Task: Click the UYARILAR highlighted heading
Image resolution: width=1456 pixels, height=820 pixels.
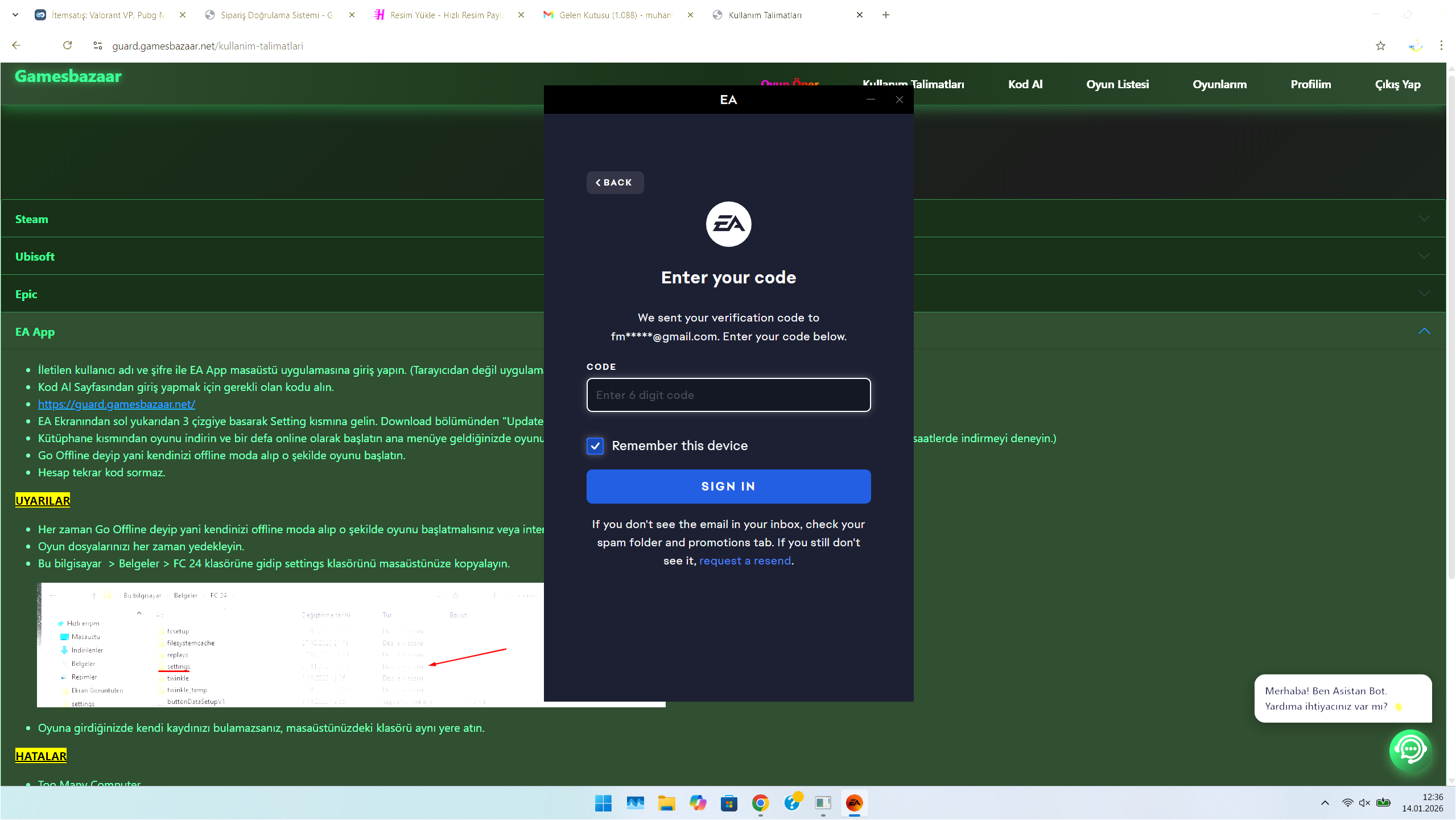Action: coord(43,500)
